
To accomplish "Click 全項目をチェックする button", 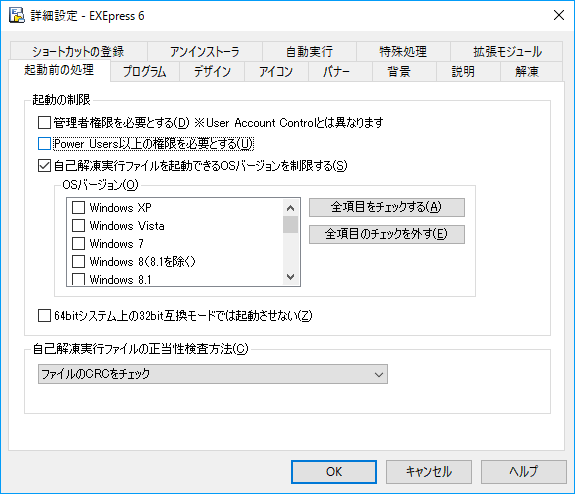I will 387,207.
